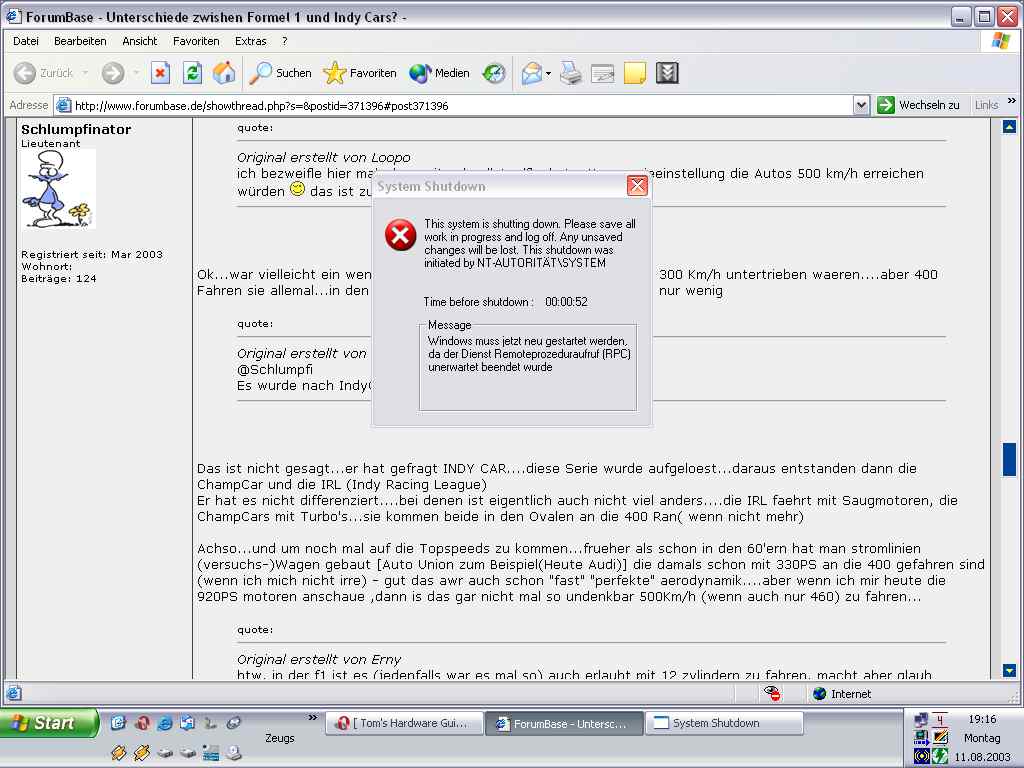Click the 'Time before shutdown' countdown text
Screen dimensions: 1024x768
point(505,302)
